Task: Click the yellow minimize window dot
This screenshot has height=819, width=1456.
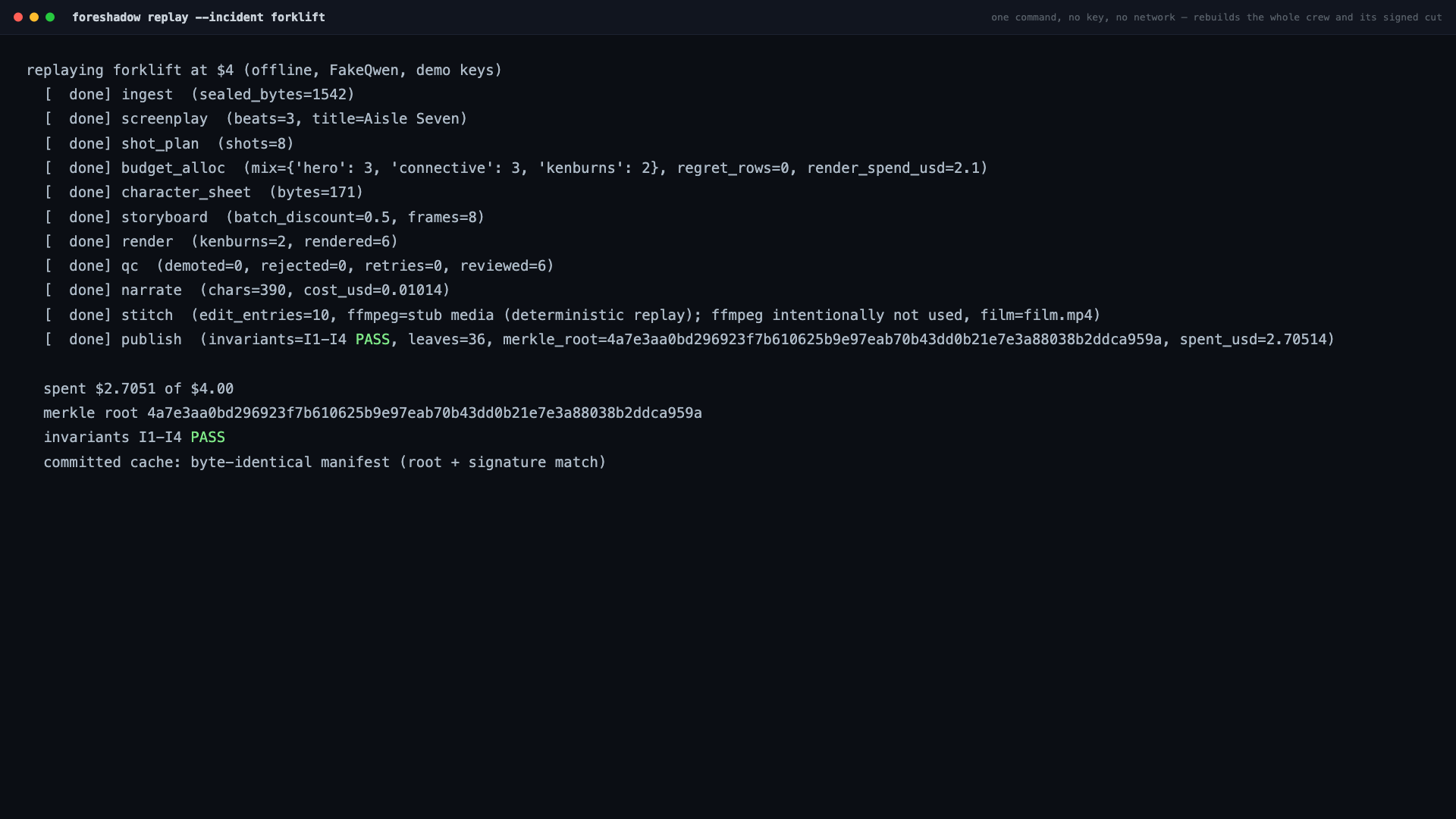Action: pos(34,17)
